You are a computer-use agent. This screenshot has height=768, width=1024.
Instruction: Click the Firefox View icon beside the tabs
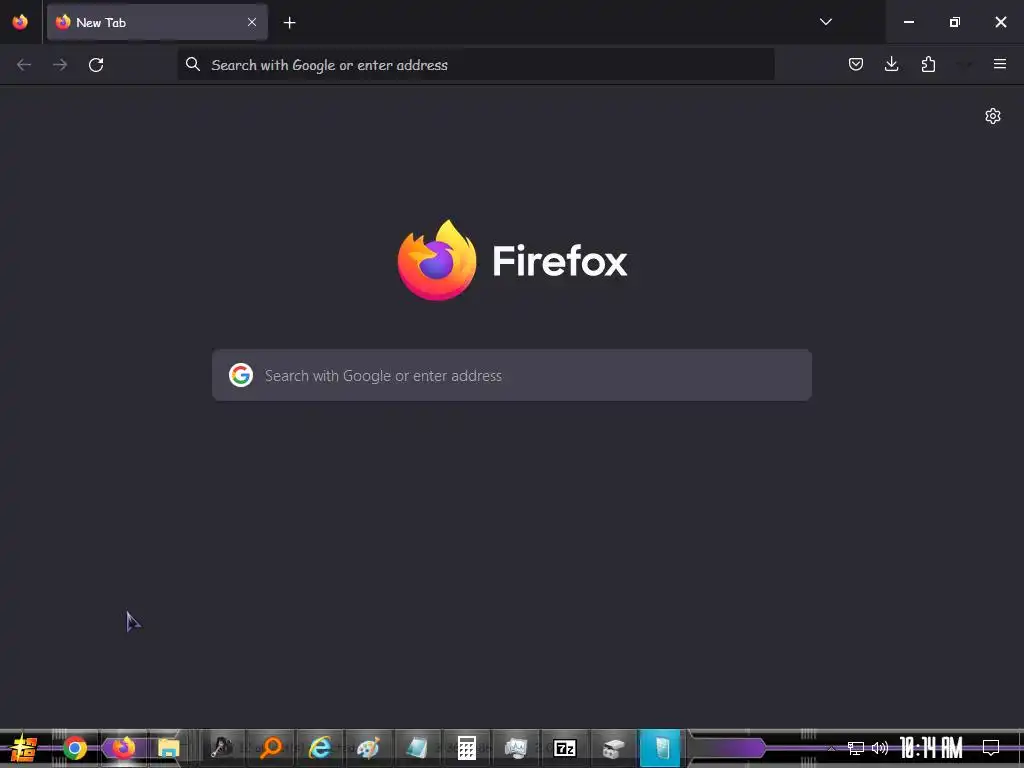click(x=20, y=22)
